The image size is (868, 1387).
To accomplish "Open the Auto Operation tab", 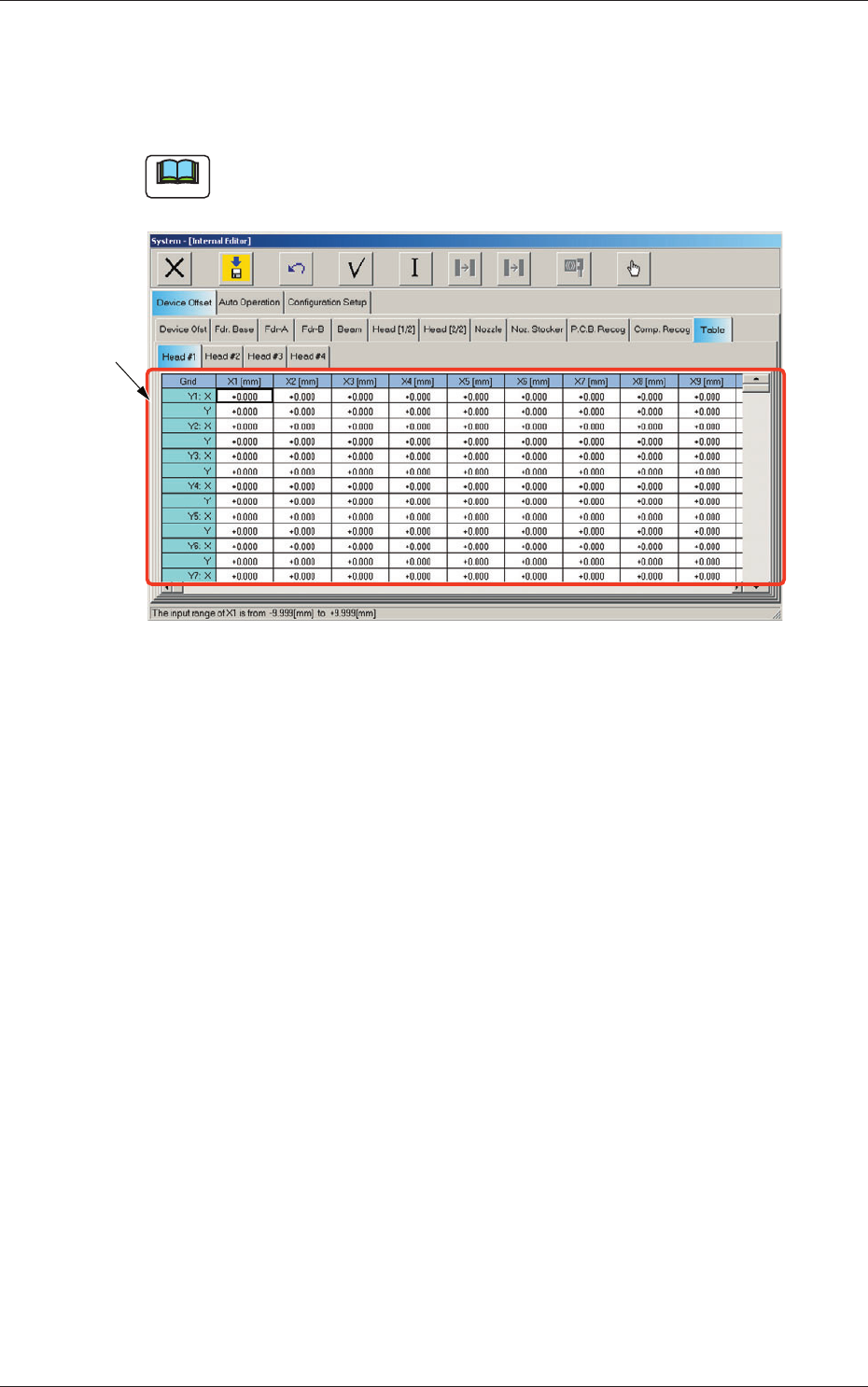I will click(x=249, y=302).
